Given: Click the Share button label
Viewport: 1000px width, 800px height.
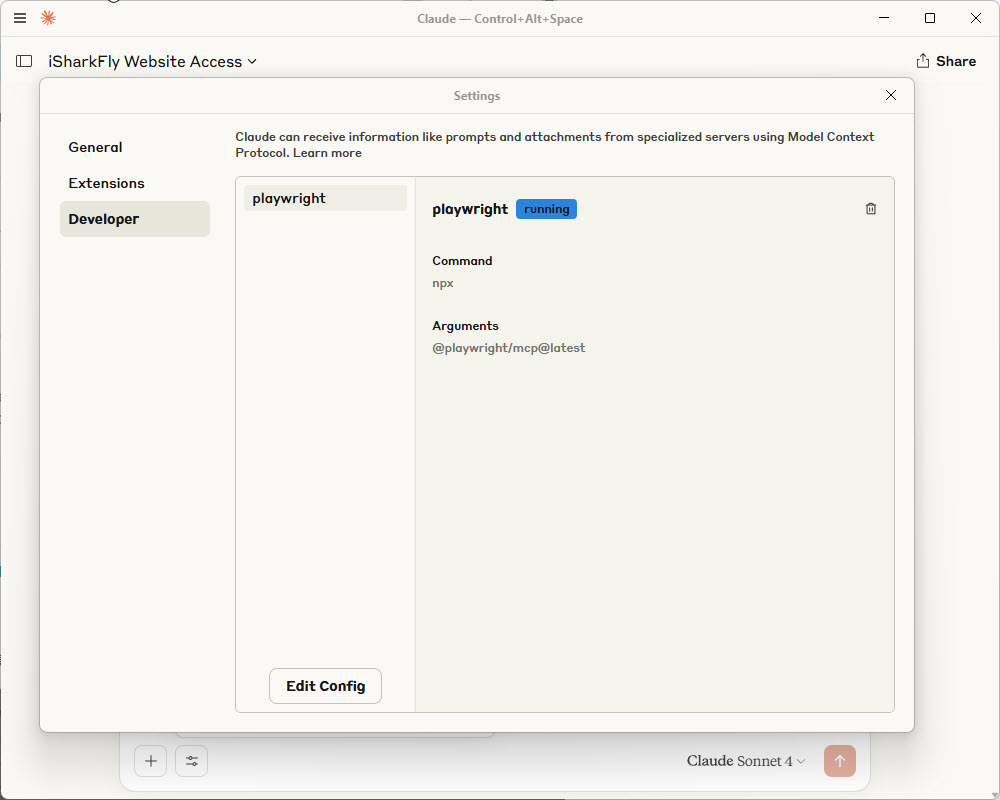Looking at the screenshot, I should tap(955, 61).
